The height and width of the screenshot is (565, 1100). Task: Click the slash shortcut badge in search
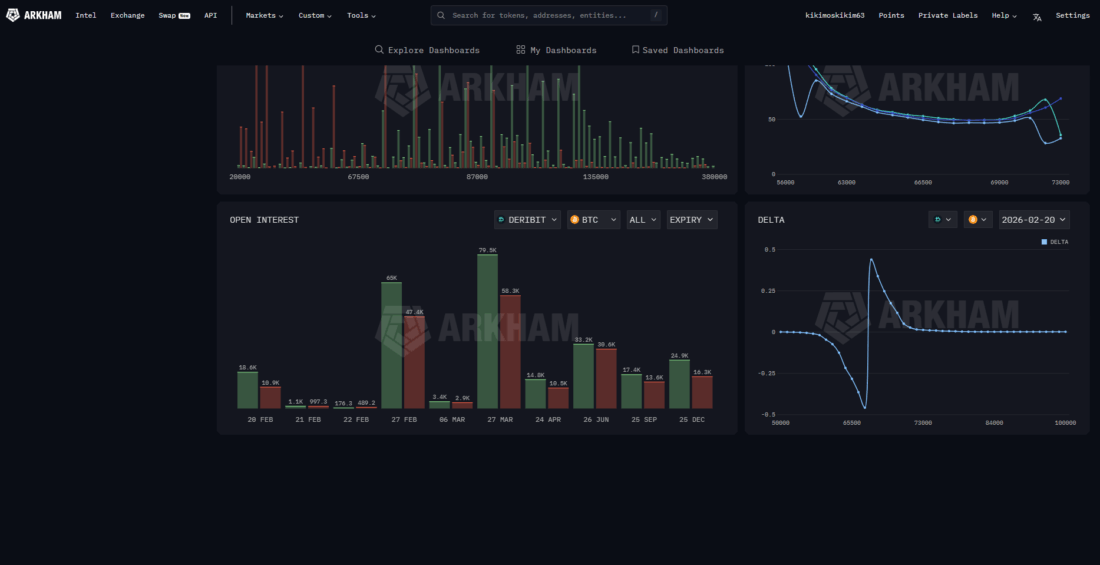[x=655, y=15]
